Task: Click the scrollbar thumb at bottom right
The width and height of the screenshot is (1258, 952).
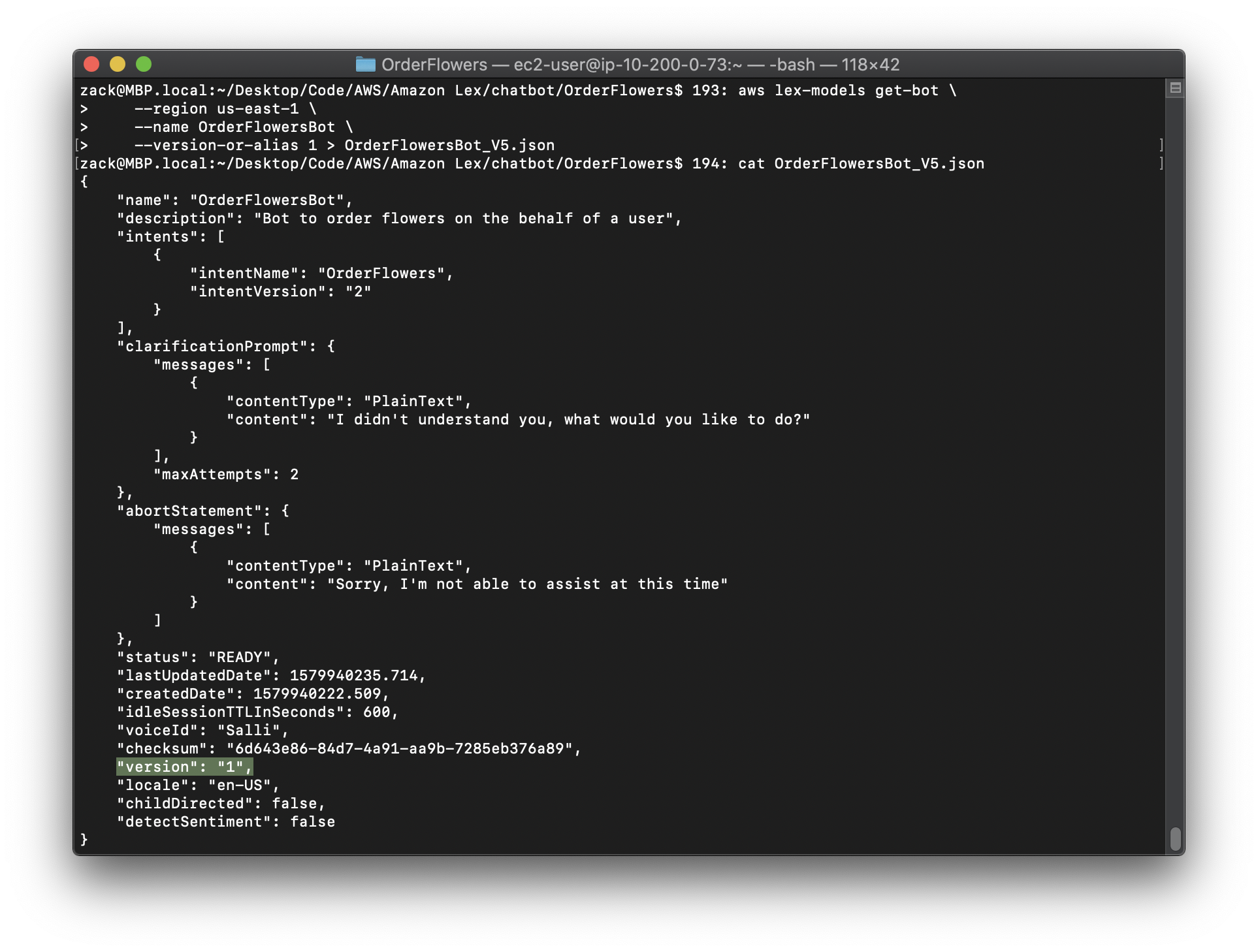Action: [x=1175, y=839]
